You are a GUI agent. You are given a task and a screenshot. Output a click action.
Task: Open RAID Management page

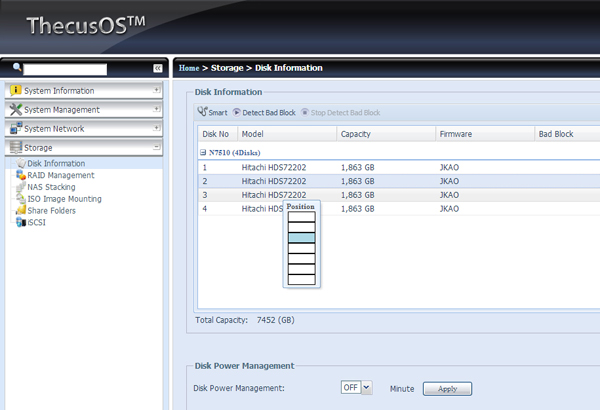60,175
